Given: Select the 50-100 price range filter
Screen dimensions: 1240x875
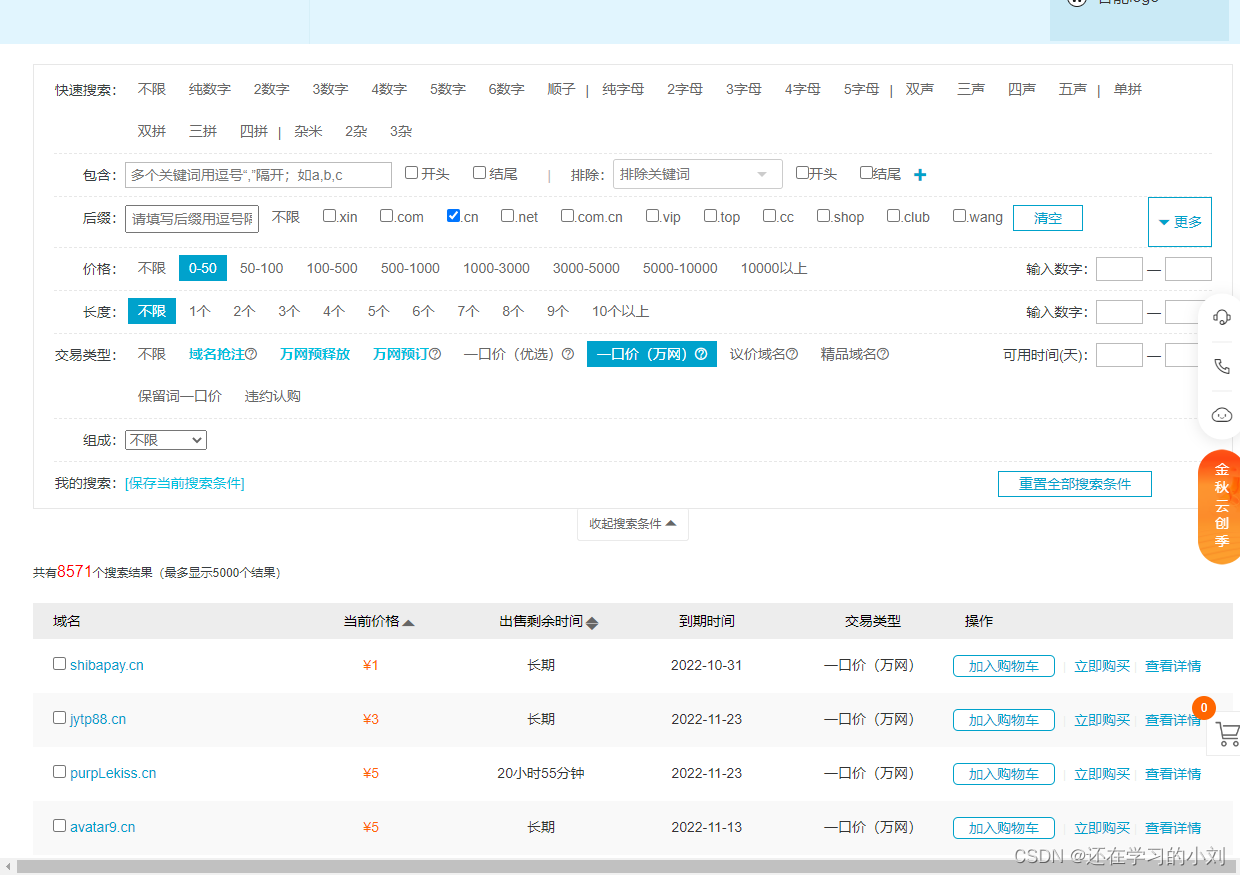Looking at the screenshot, I should pyautogui.click(x=261, y=268).
